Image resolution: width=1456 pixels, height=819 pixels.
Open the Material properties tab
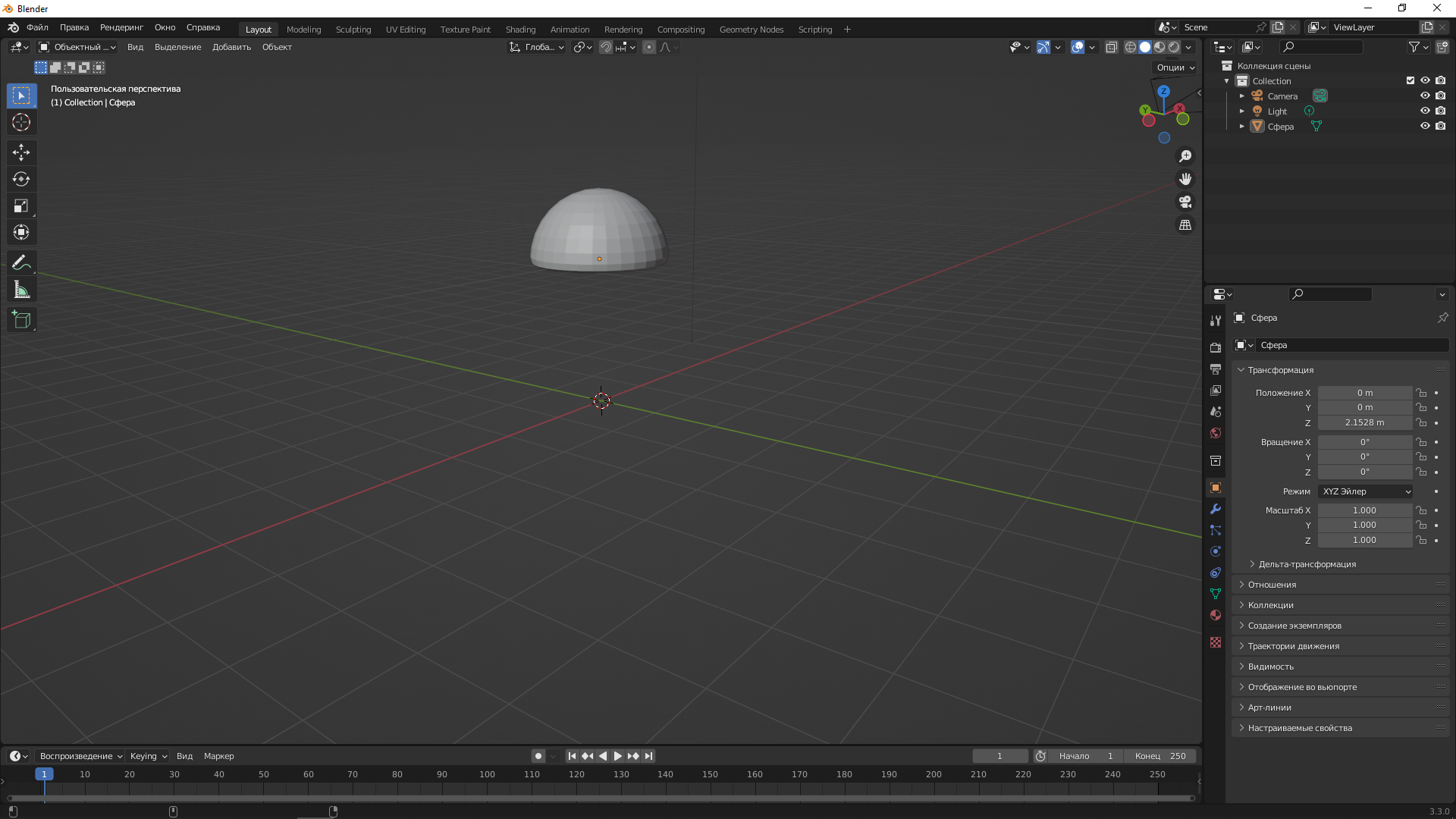point(1216,615)
